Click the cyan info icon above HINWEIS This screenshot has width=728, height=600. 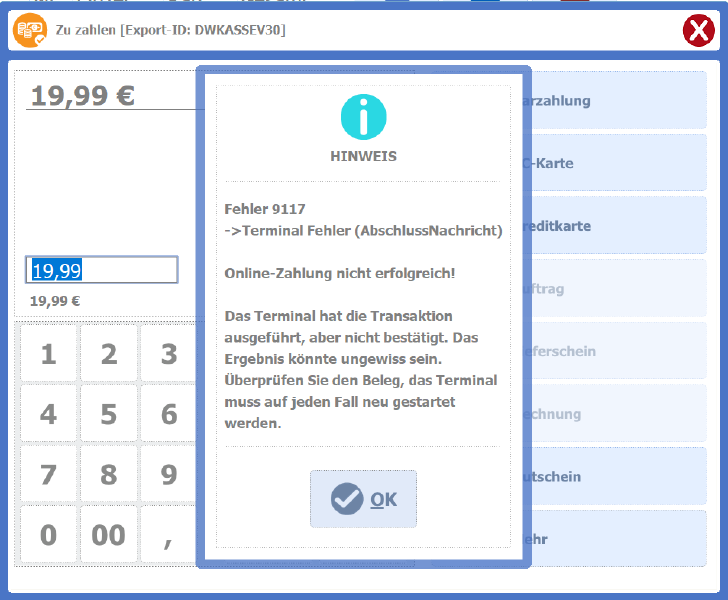click(x=363, y=117)
